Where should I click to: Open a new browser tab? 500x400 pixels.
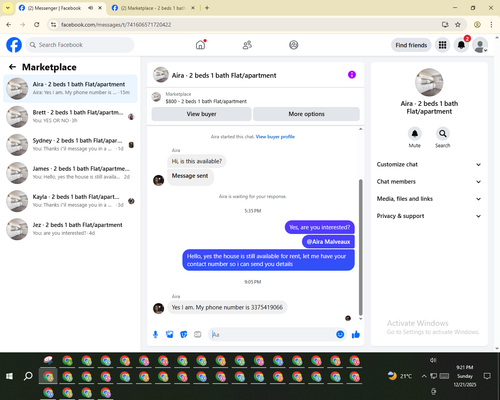(207, 8)
